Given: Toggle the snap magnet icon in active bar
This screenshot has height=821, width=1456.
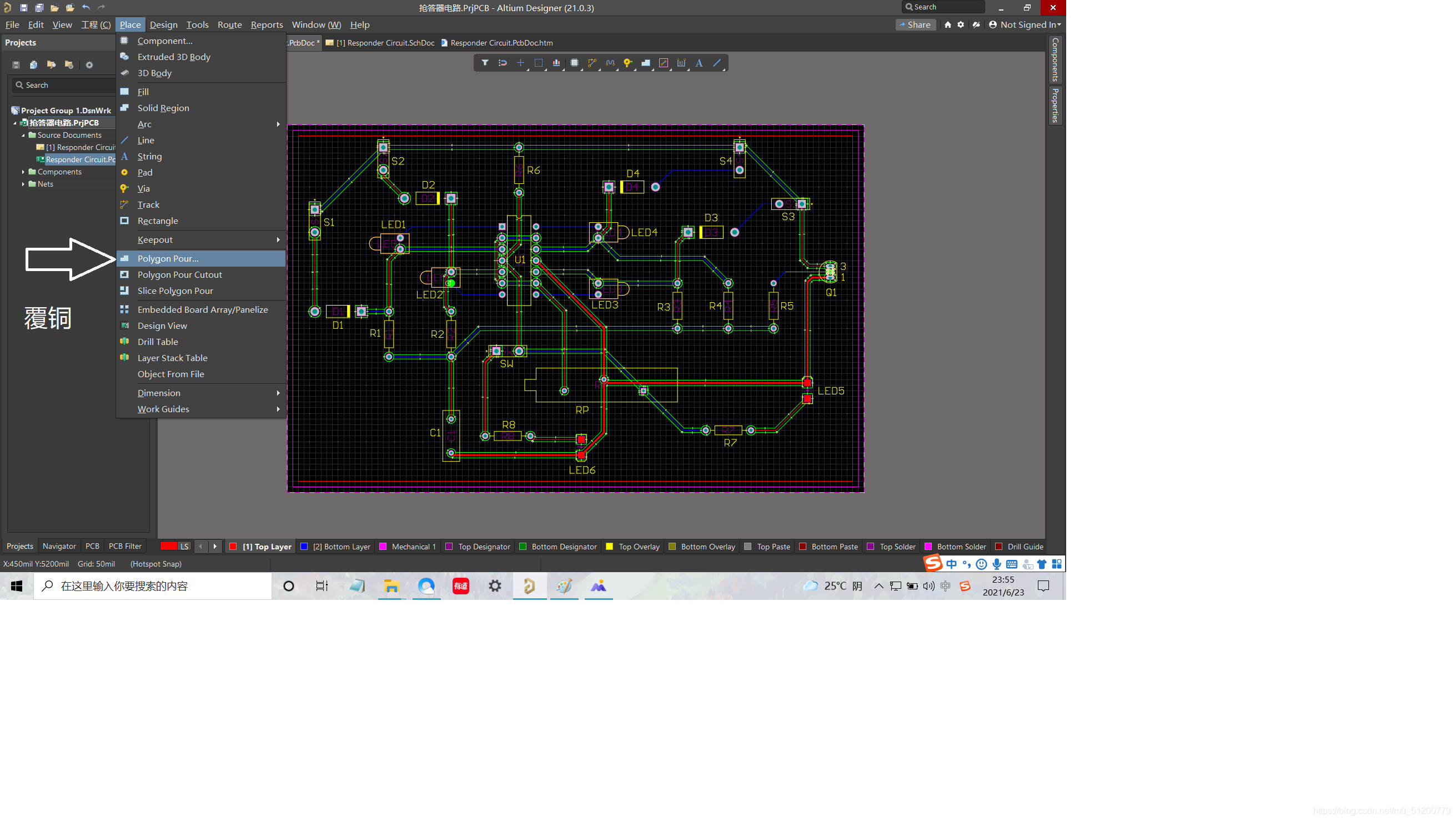Looking at the screenshot, I should [503, 63].
